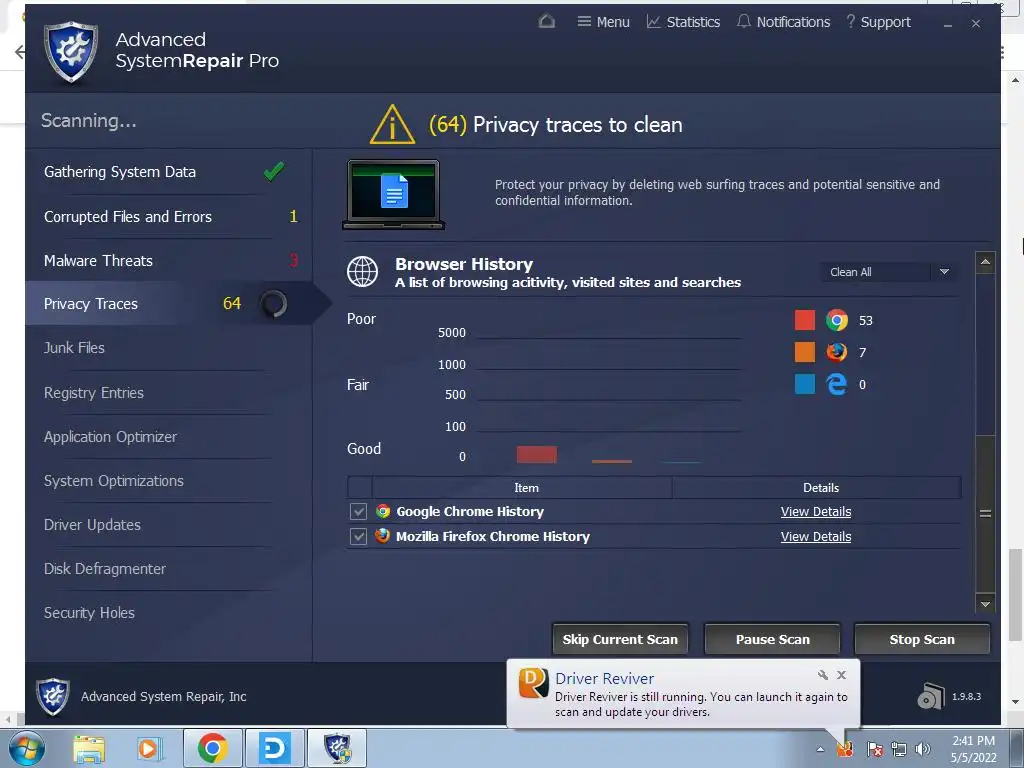This screenshot has width=1024, height=768.
Task: Click the Advanced SystemRepair Pro shield logo
Action: 71,52
